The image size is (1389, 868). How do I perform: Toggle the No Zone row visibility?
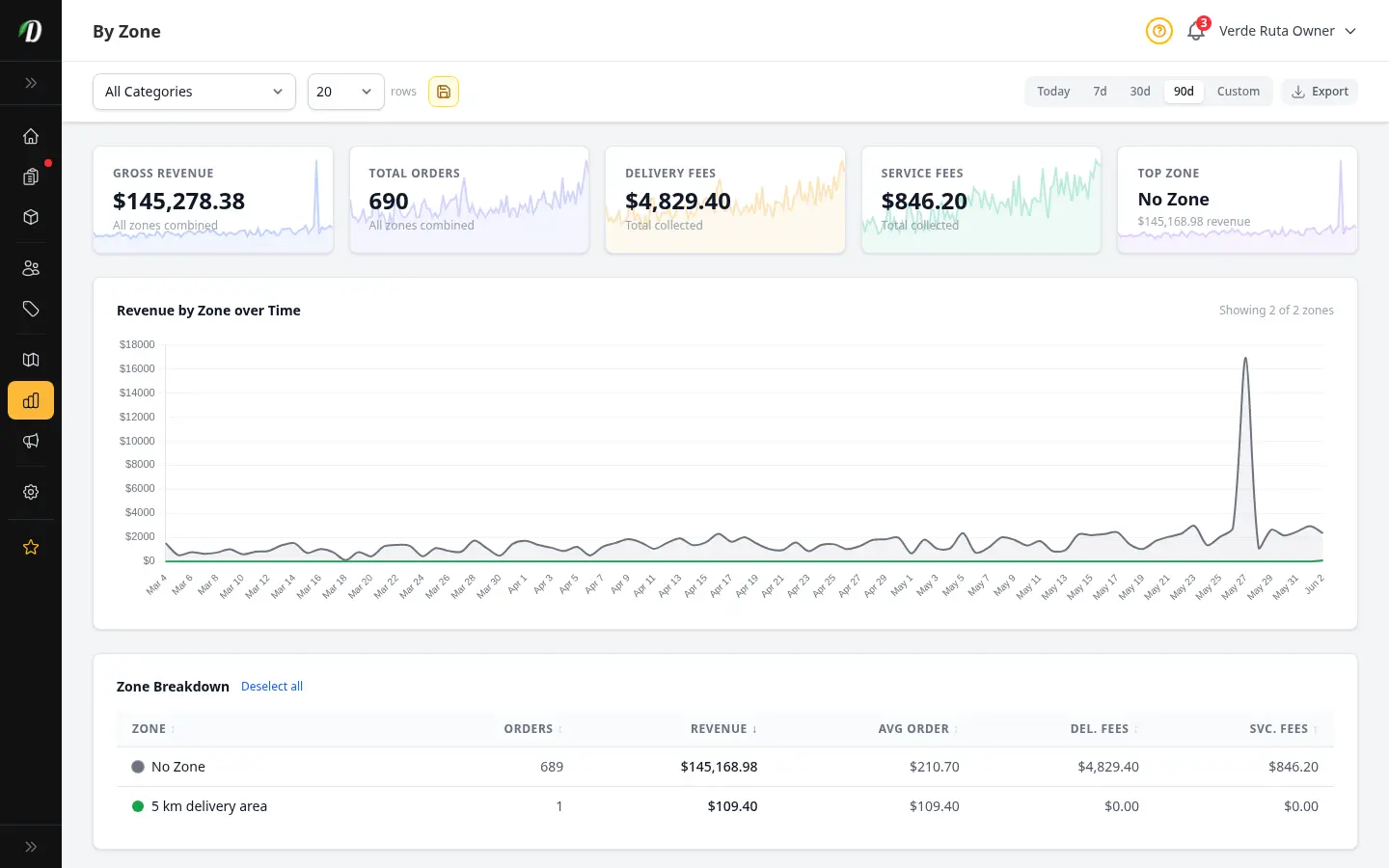point(725,767)
